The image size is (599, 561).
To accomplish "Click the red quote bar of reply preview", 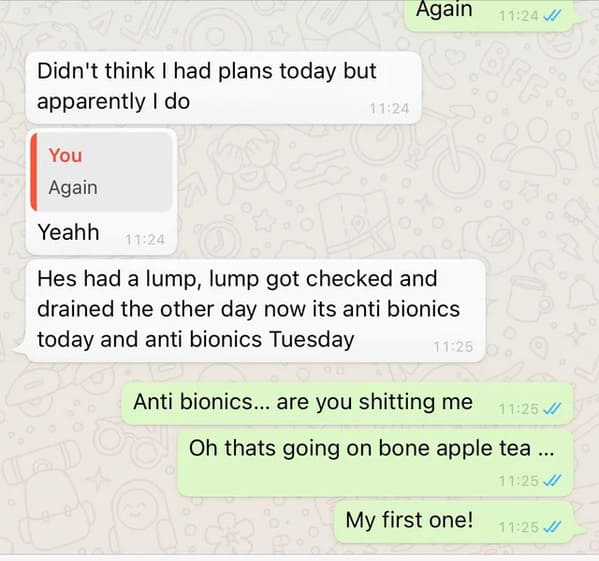I will coord(34,171).
